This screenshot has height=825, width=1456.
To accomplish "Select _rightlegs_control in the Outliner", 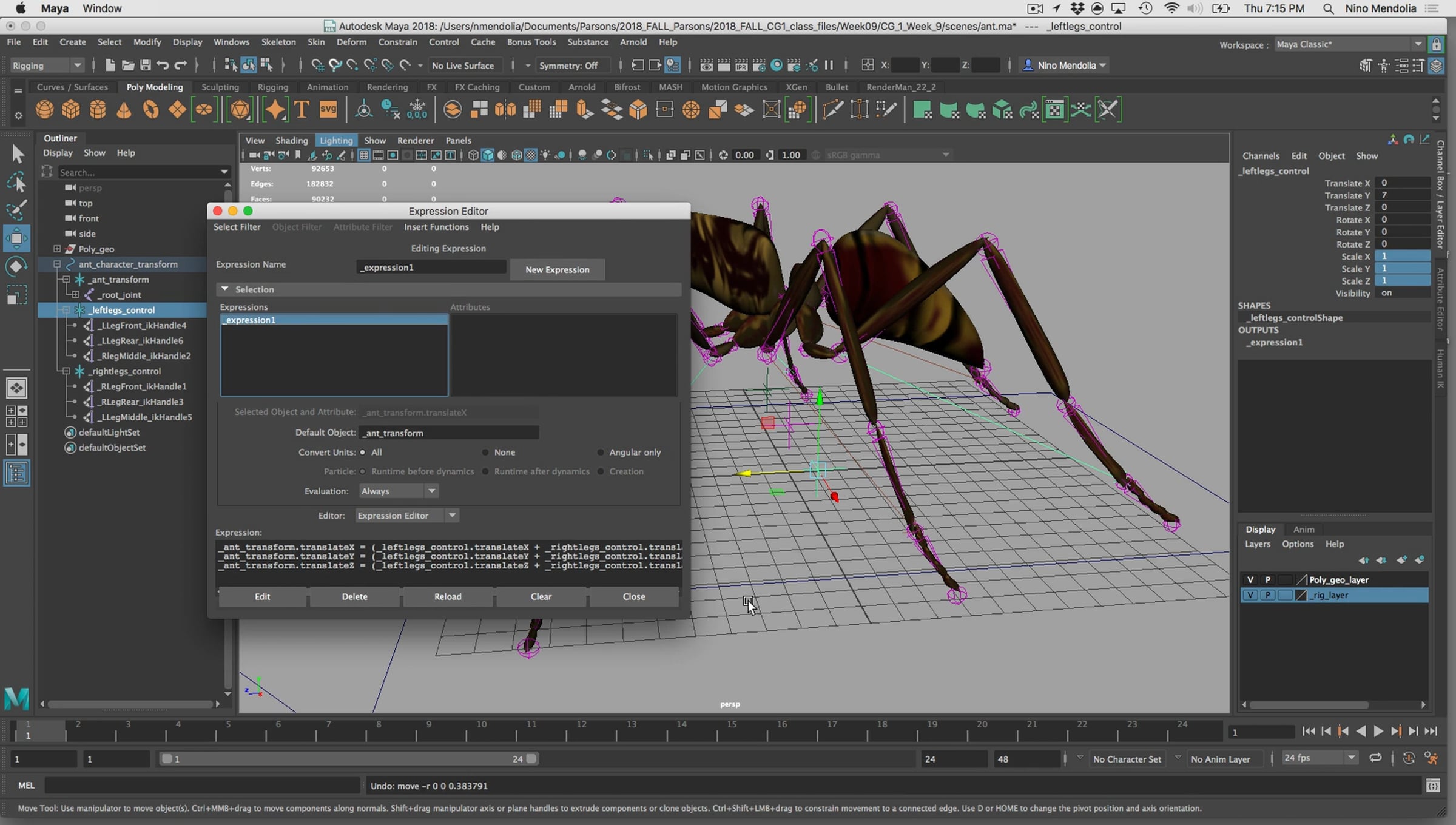I will click(x=126, y=371).
